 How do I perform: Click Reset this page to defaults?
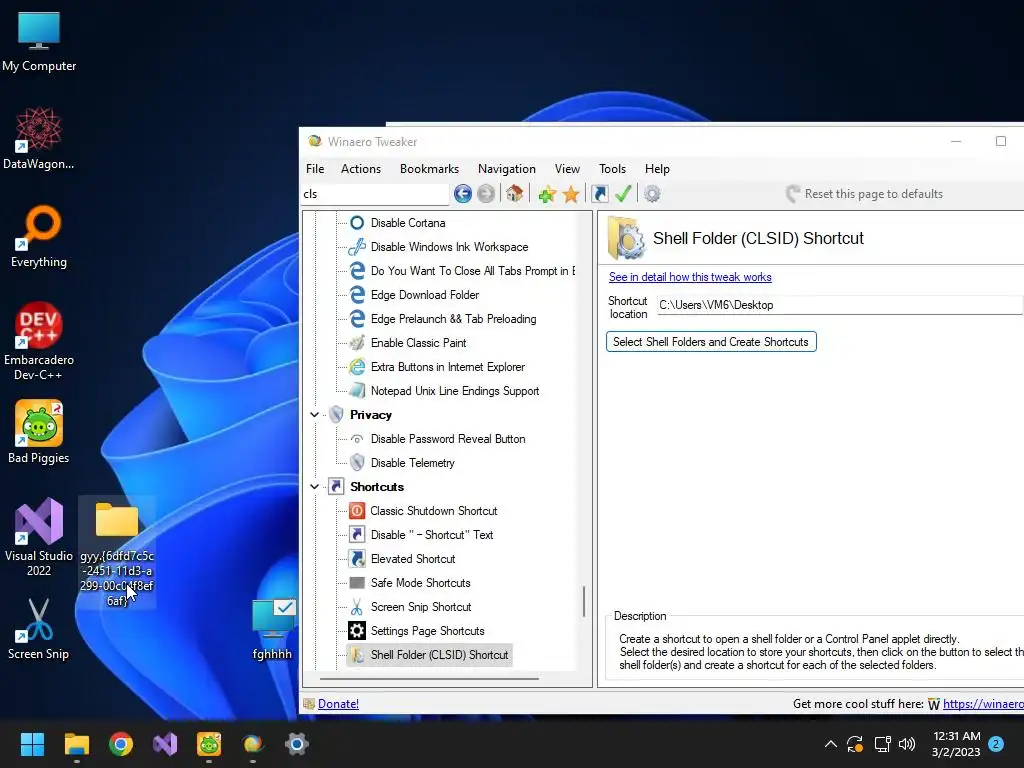pyautogui.click(x=865, y=194)
